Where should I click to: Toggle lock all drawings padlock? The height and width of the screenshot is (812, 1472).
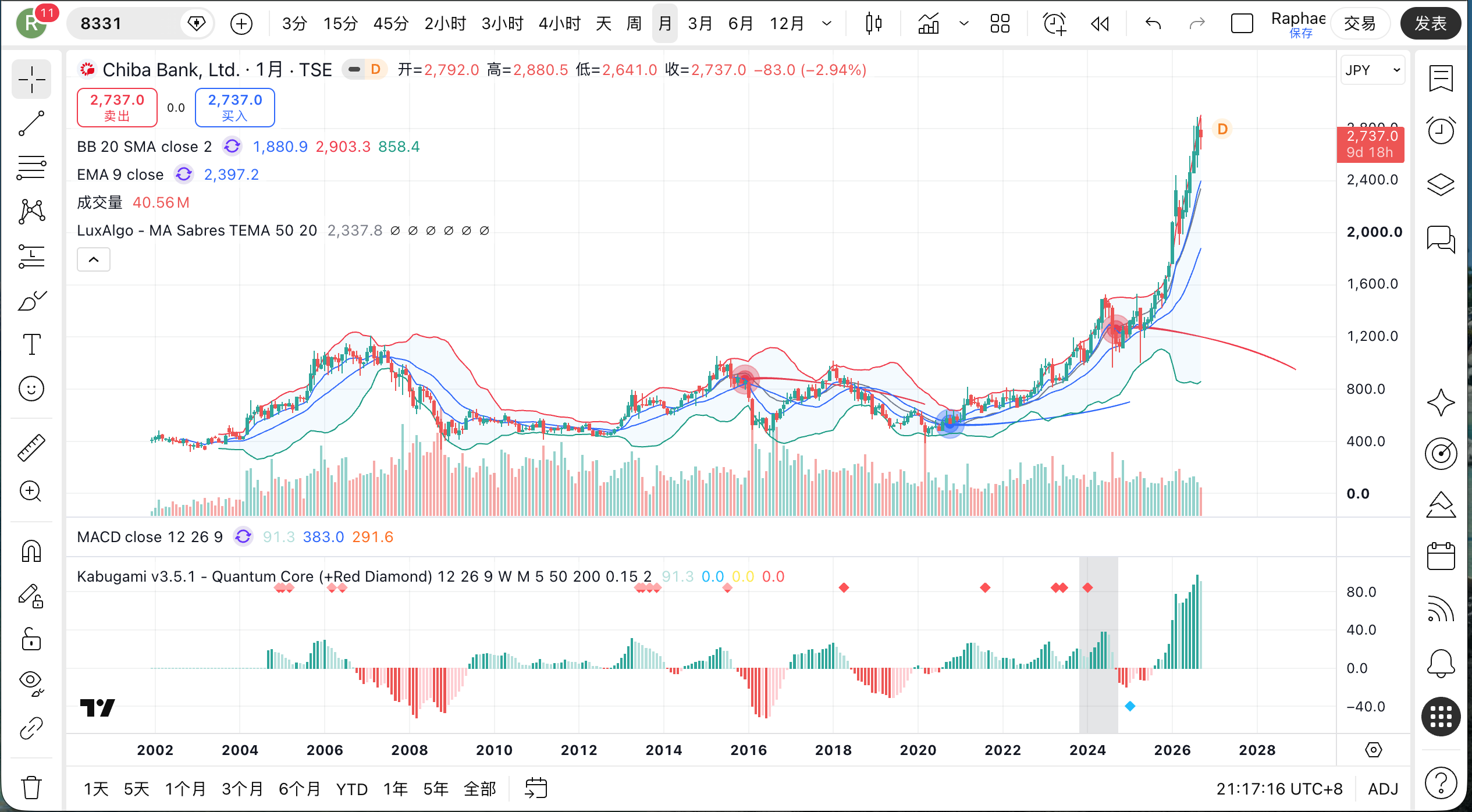click(x=31, y=639)
